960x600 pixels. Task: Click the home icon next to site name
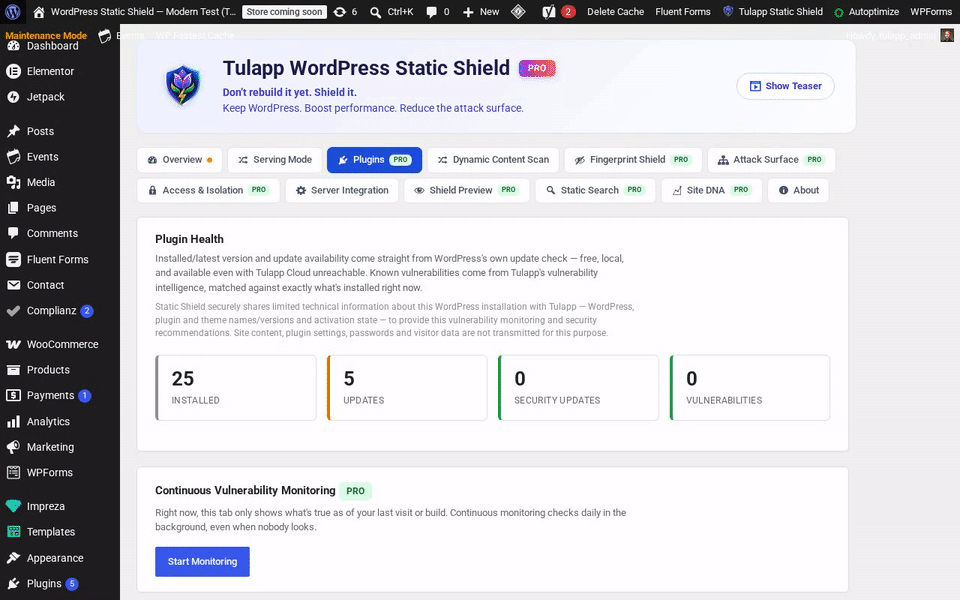click(x=39, y=12)
